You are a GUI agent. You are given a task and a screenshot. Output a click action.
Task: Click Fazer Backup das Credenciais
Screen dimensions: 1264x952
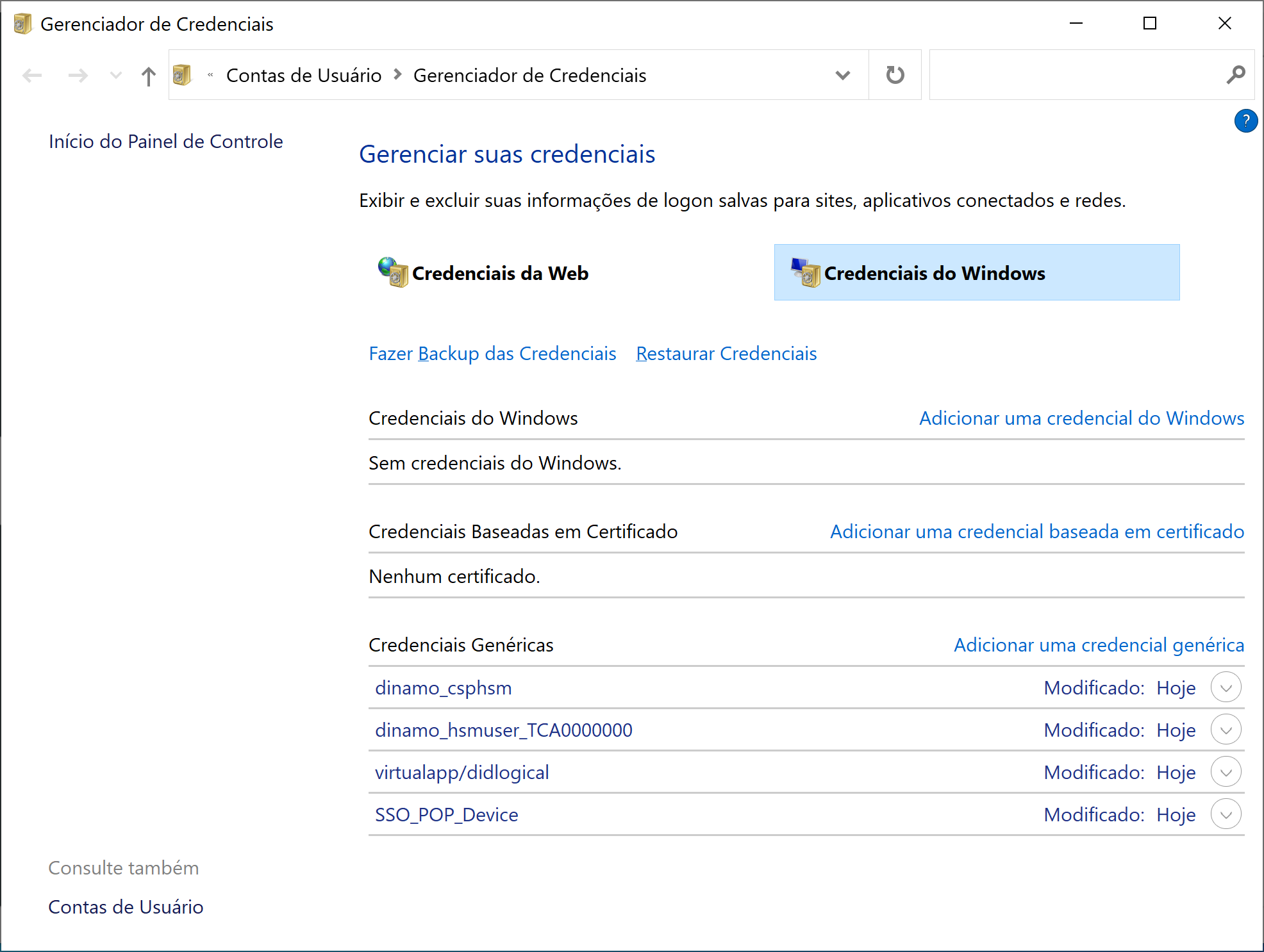(492, 354)
